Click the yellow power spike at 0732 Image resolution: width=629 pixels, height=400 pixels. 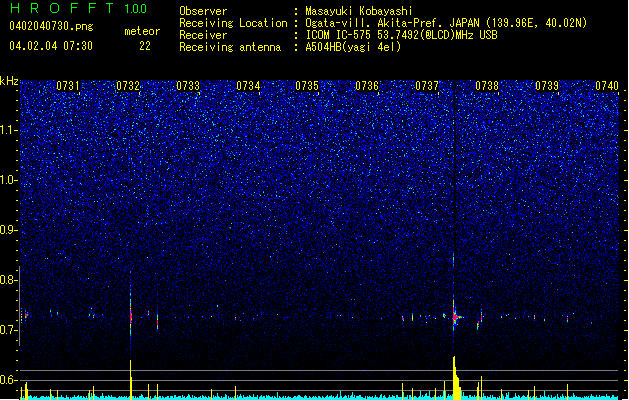[130, 379]
